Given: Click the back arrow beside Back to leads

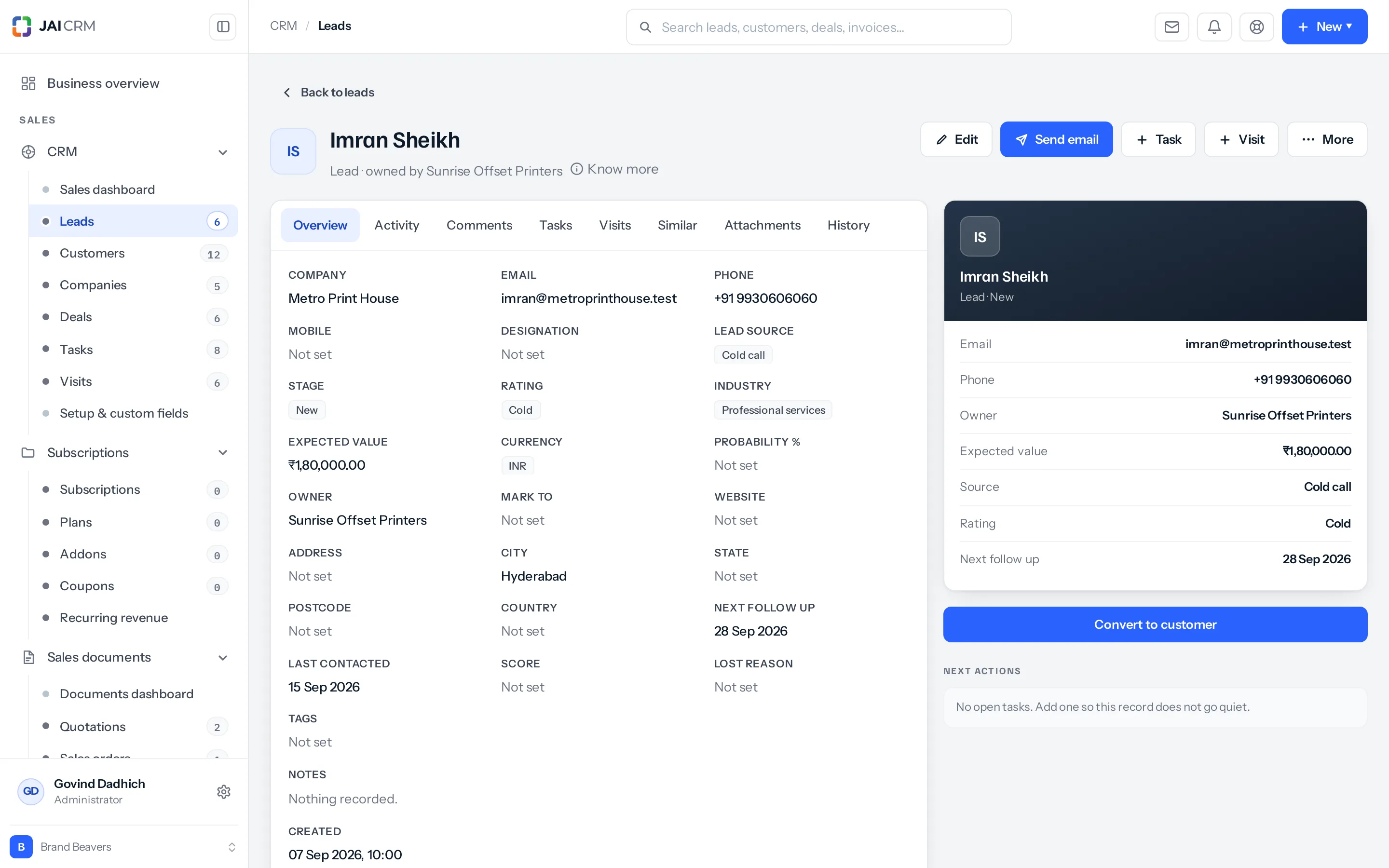Looking at the screenshot, I should [287, 93].
